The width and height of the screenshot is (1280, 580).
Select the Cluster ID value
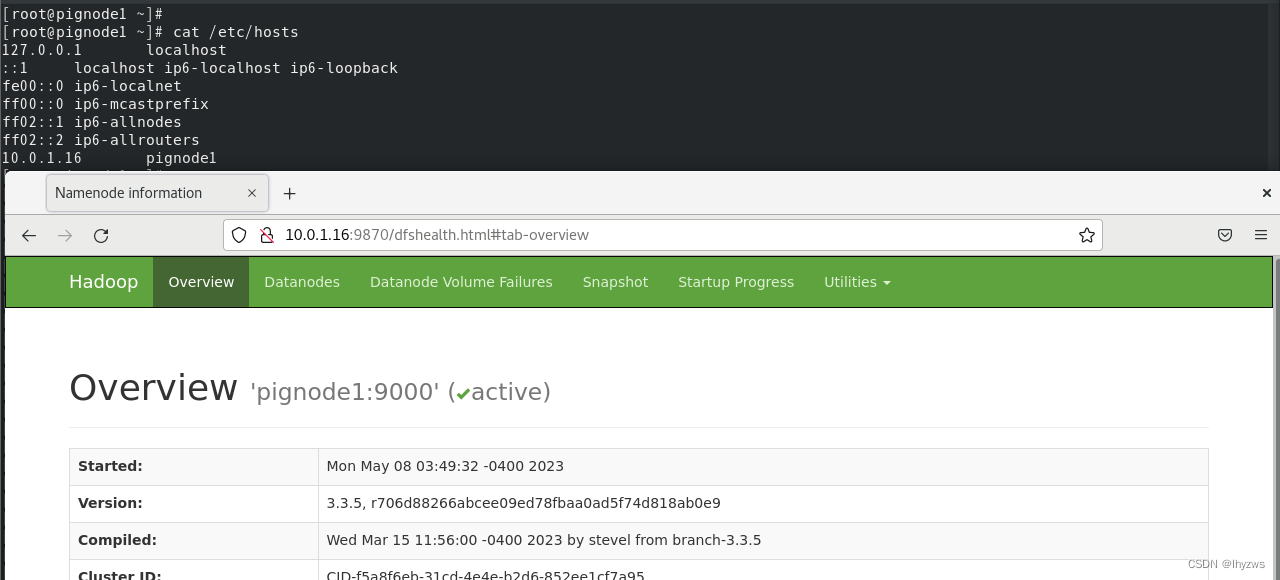click(485, 575)
